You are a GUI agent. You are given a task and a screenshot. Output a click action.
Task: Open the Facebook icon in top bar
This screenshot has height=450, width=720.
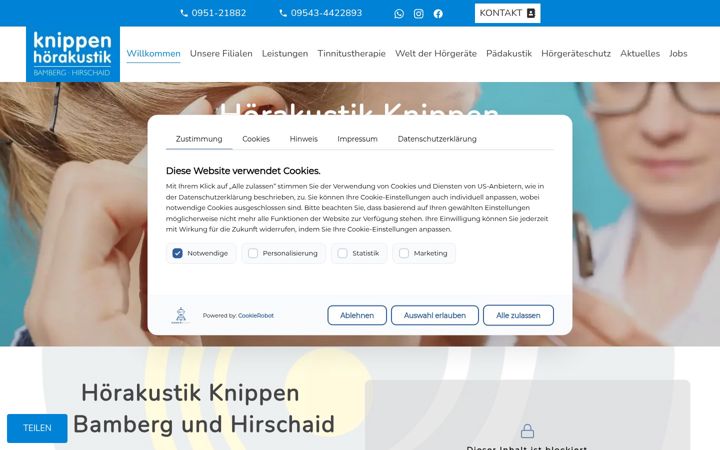click(x=438, y=13)
